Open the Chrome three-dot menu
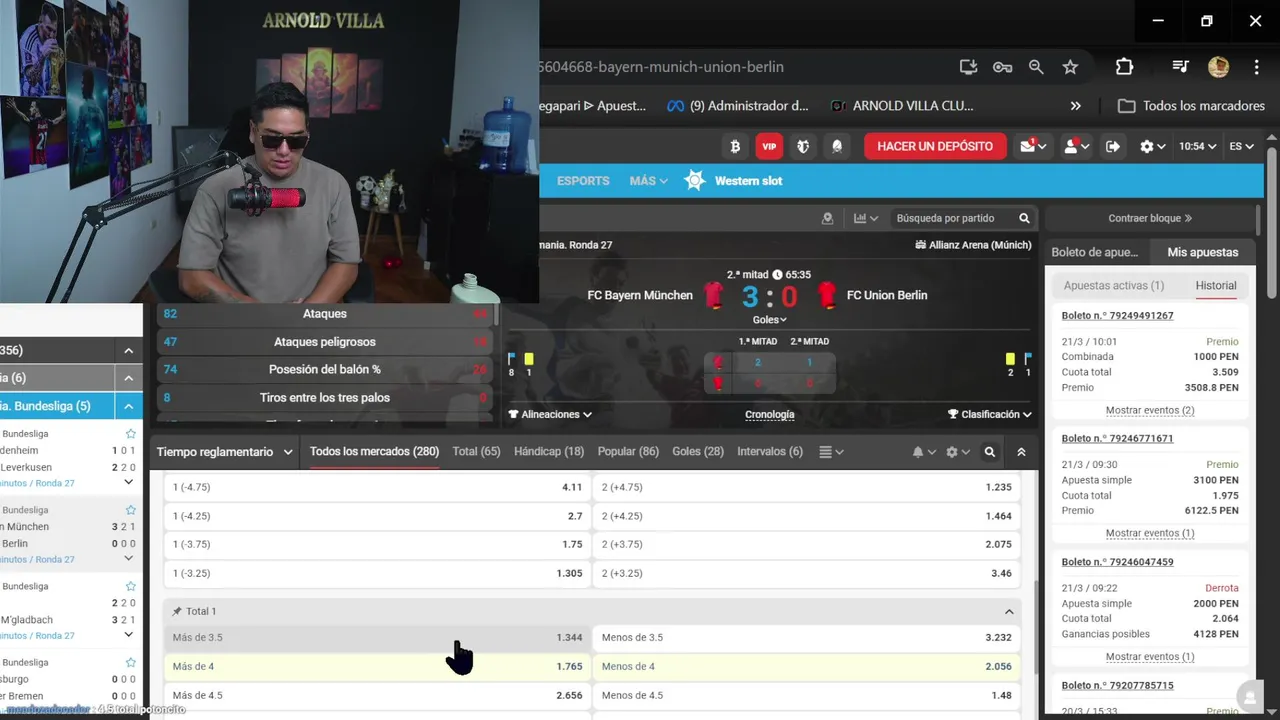This screenshot has width=1280, height=720. pos(1257,67)
